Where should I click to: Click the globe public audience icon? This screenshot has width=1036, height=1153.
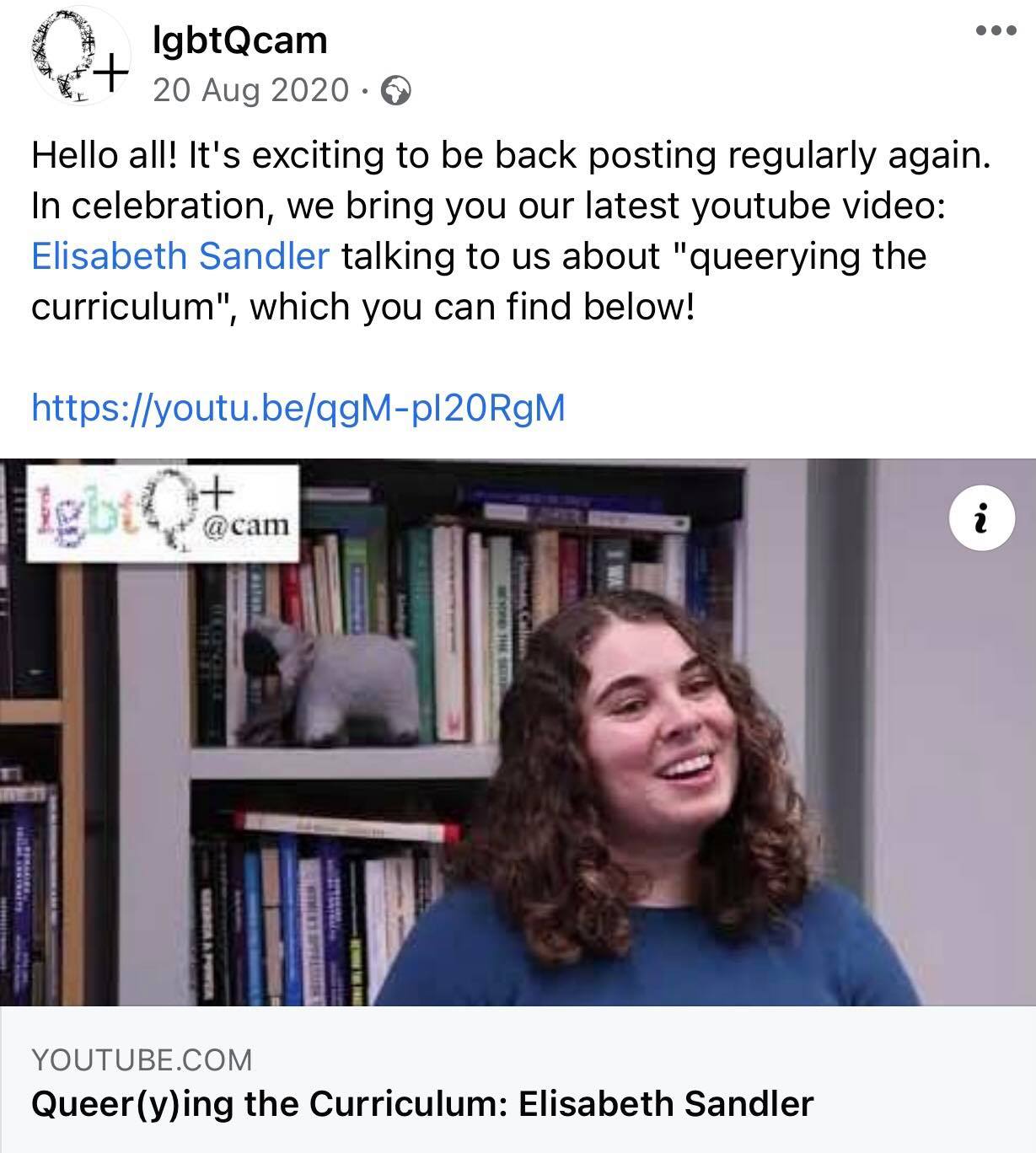[x=396, y=90]
